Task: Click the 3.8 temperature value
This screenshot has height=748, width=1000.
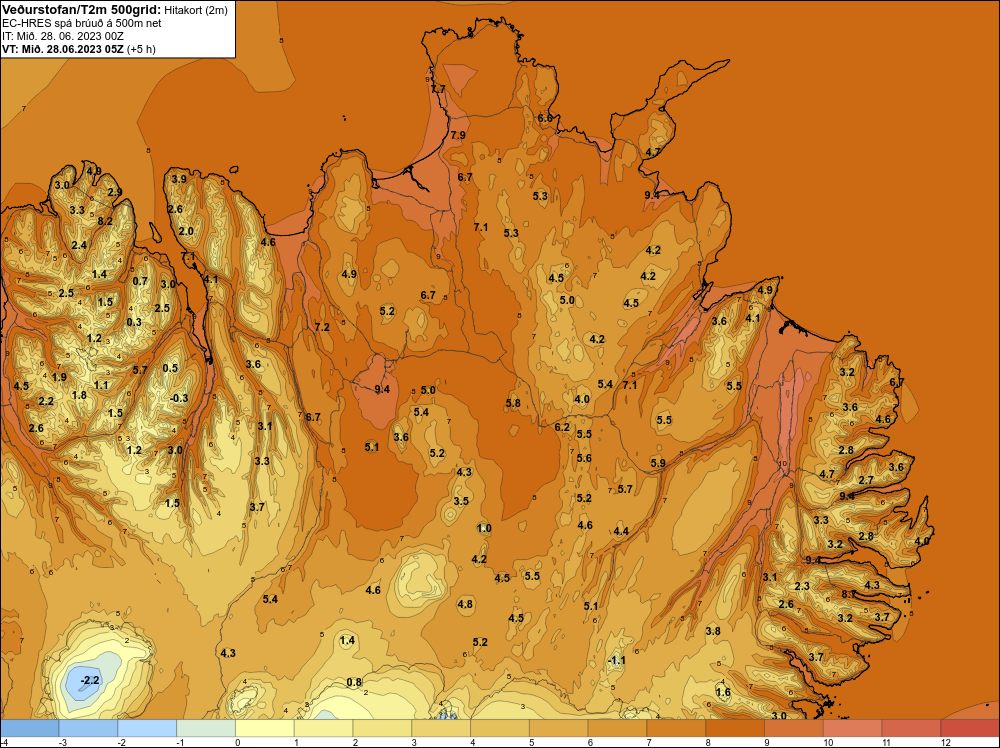Action: click(713, 631)
